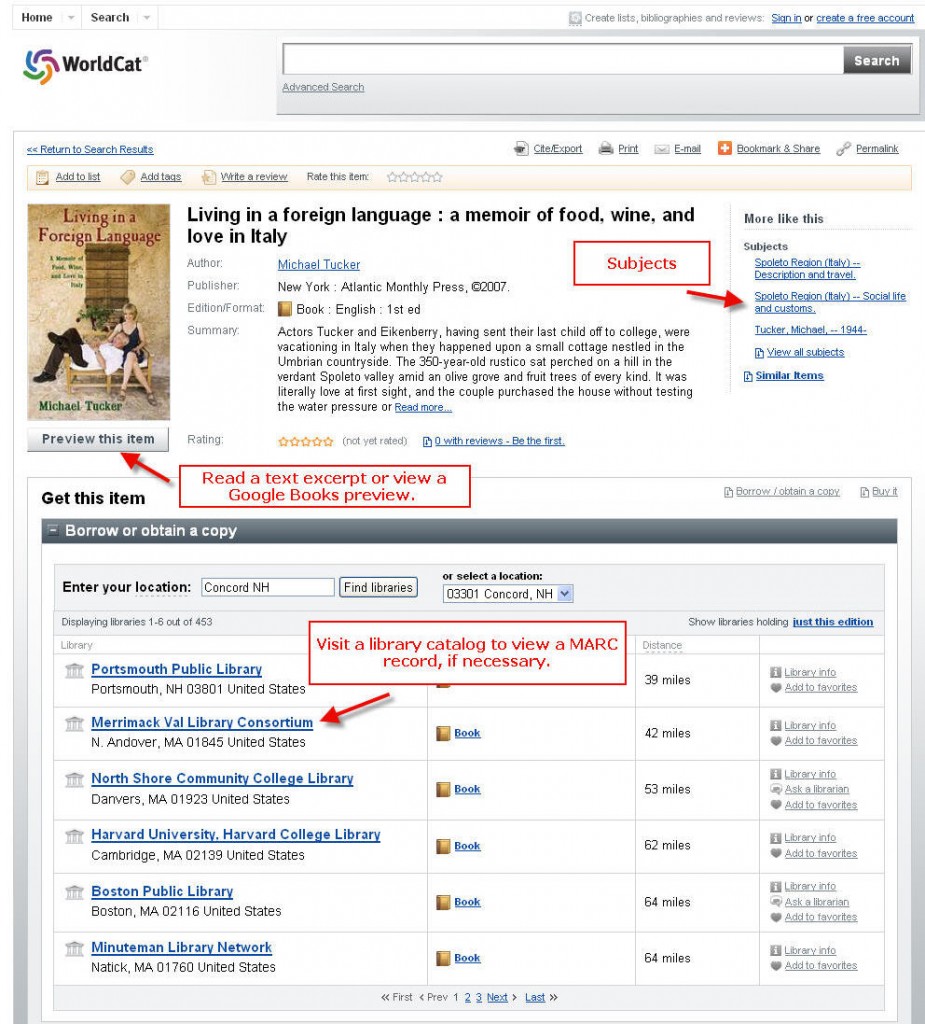Open the Home menu dropdown arrow
Viewport: 925px width, 1024px height.
pos(71,18)
